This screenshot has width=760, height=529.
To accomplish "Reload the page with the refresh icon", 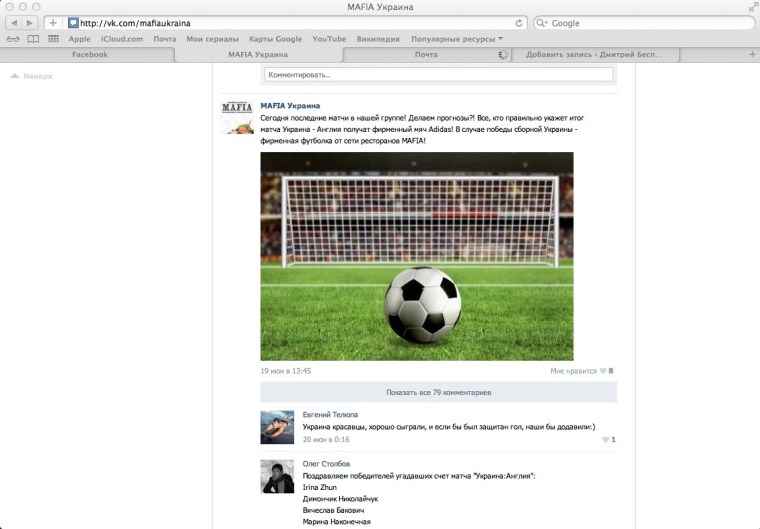I will (519, 23).
